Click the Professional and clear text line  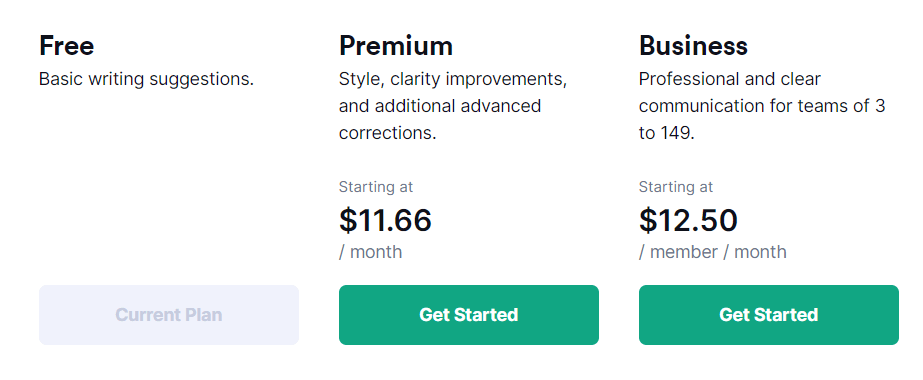[x=730, y=79]
